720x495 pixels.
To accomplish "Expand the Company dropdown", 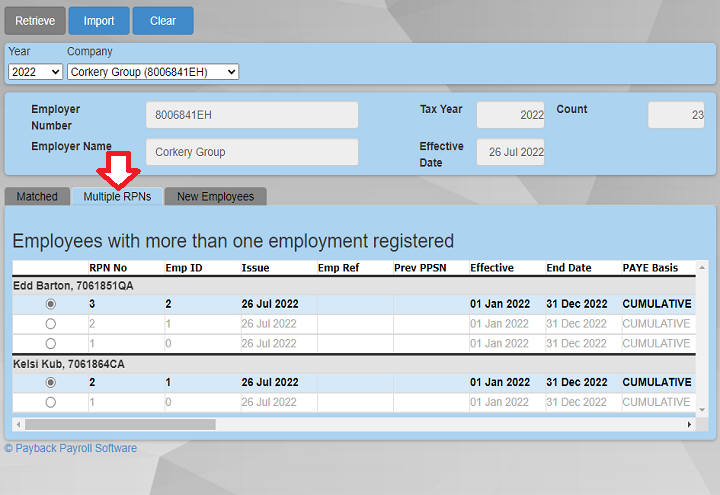I will pos(153,72).
